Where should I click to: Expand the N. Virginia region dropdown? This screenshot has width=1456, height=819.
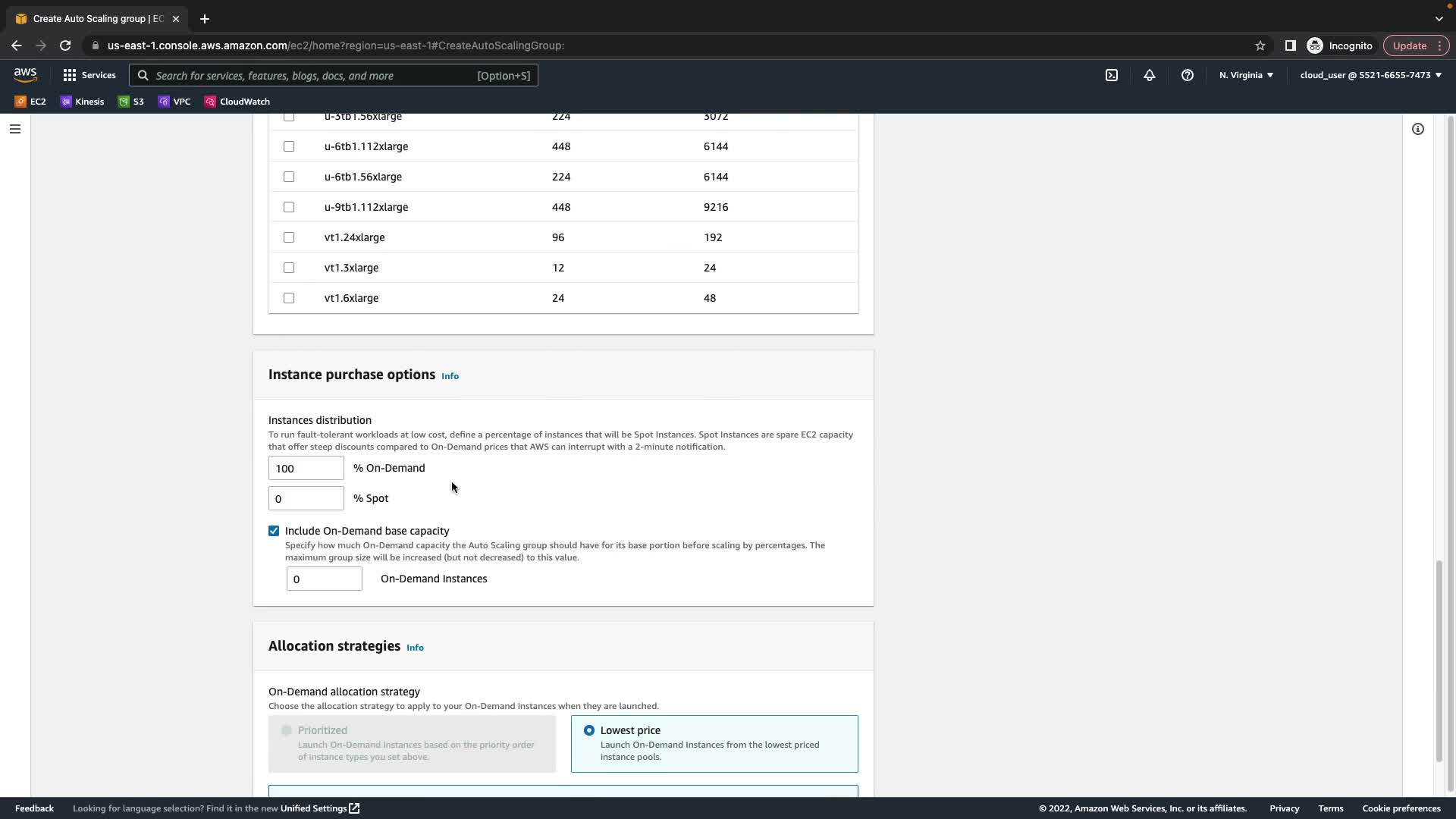pos(1246,75)
